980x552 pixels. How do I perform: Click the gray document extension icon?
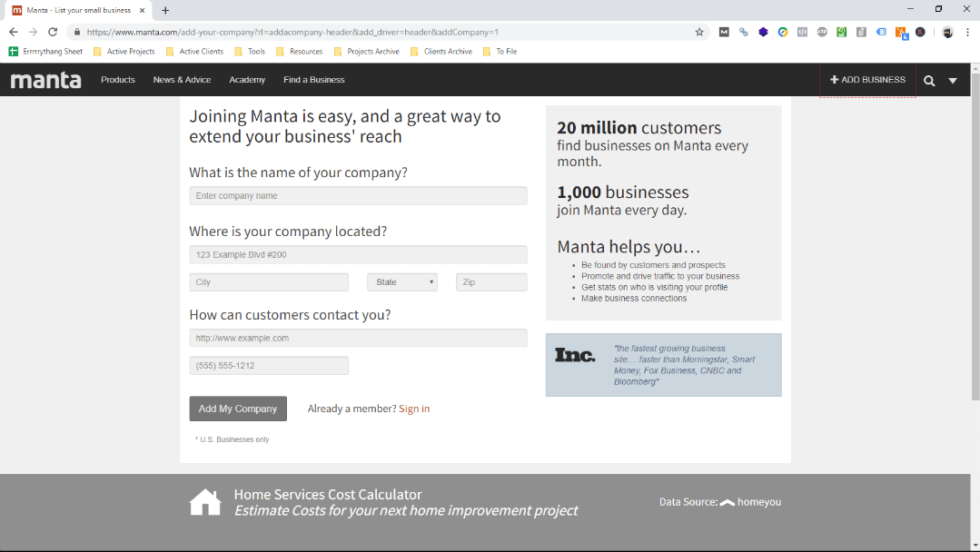click(x=861, y=32)
